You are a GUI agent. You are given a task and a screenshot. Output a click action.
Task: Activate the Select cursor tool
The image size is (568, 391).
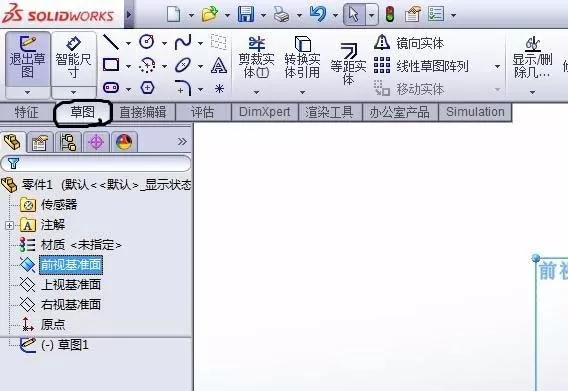coord(354,14)
